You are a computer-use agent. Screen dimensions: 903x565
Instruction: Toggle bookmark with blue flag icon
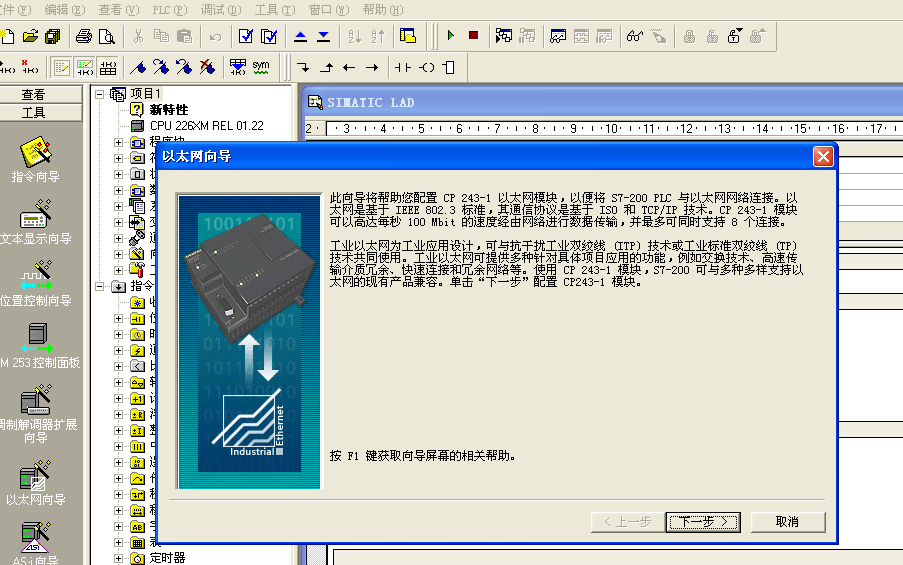138,67
